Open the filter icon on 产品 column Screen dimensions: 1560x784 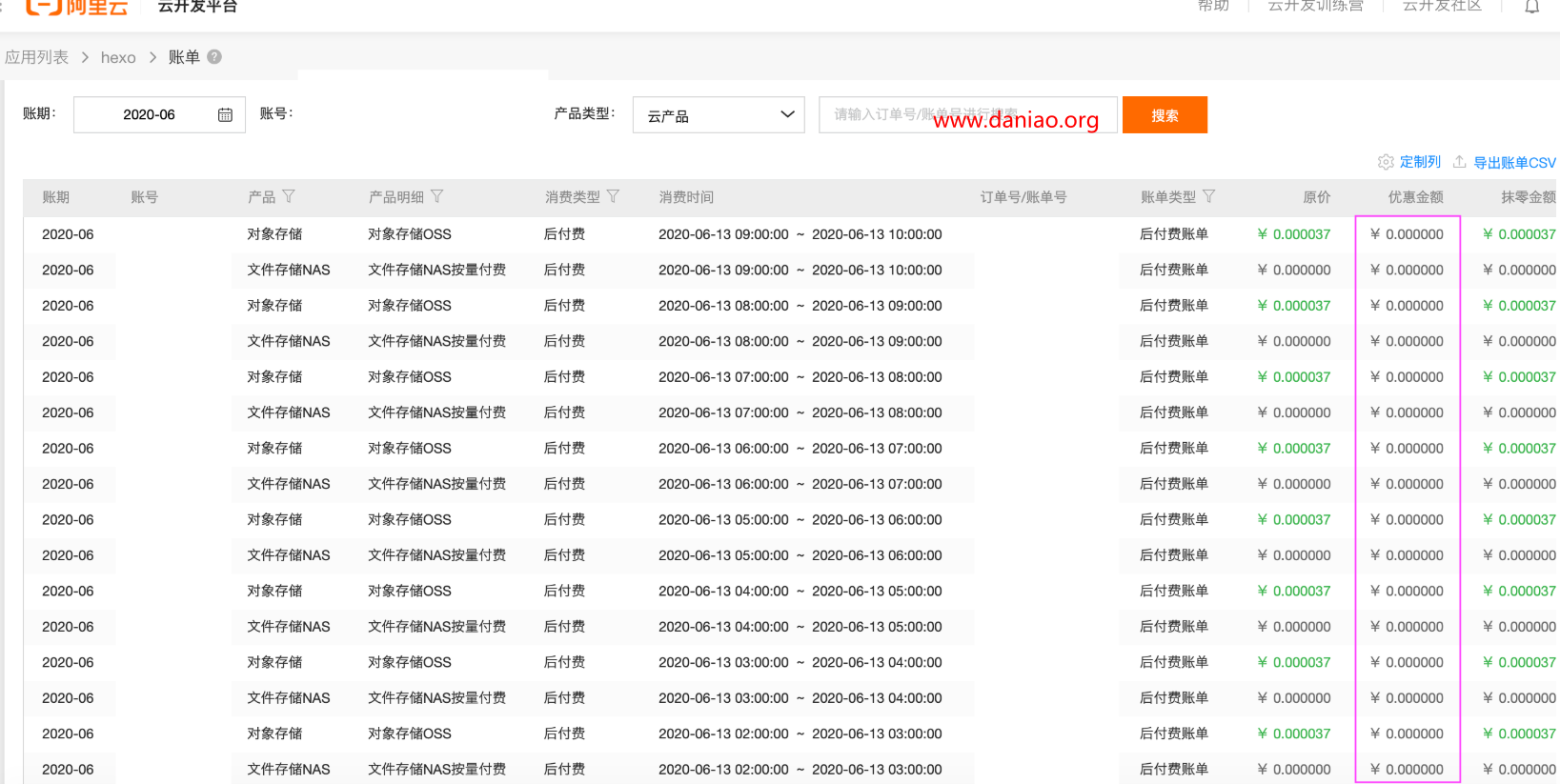[289, 196]
